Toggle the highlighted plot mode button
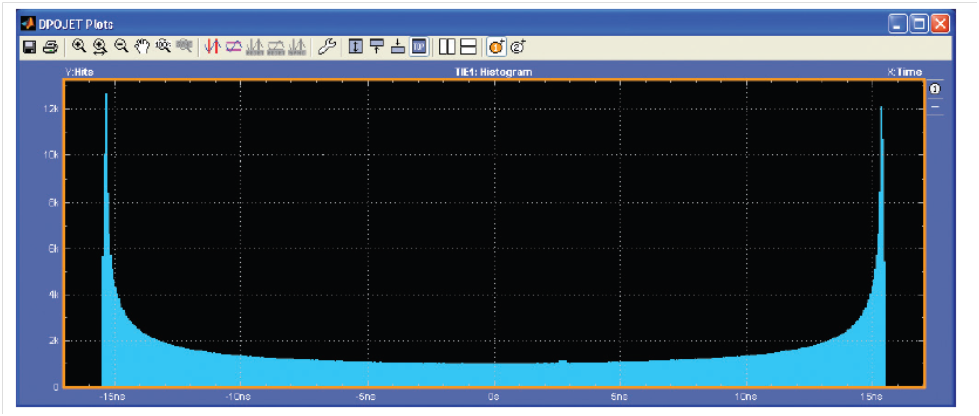The height and width of the screenshot is (416, 979). (419, 47)
